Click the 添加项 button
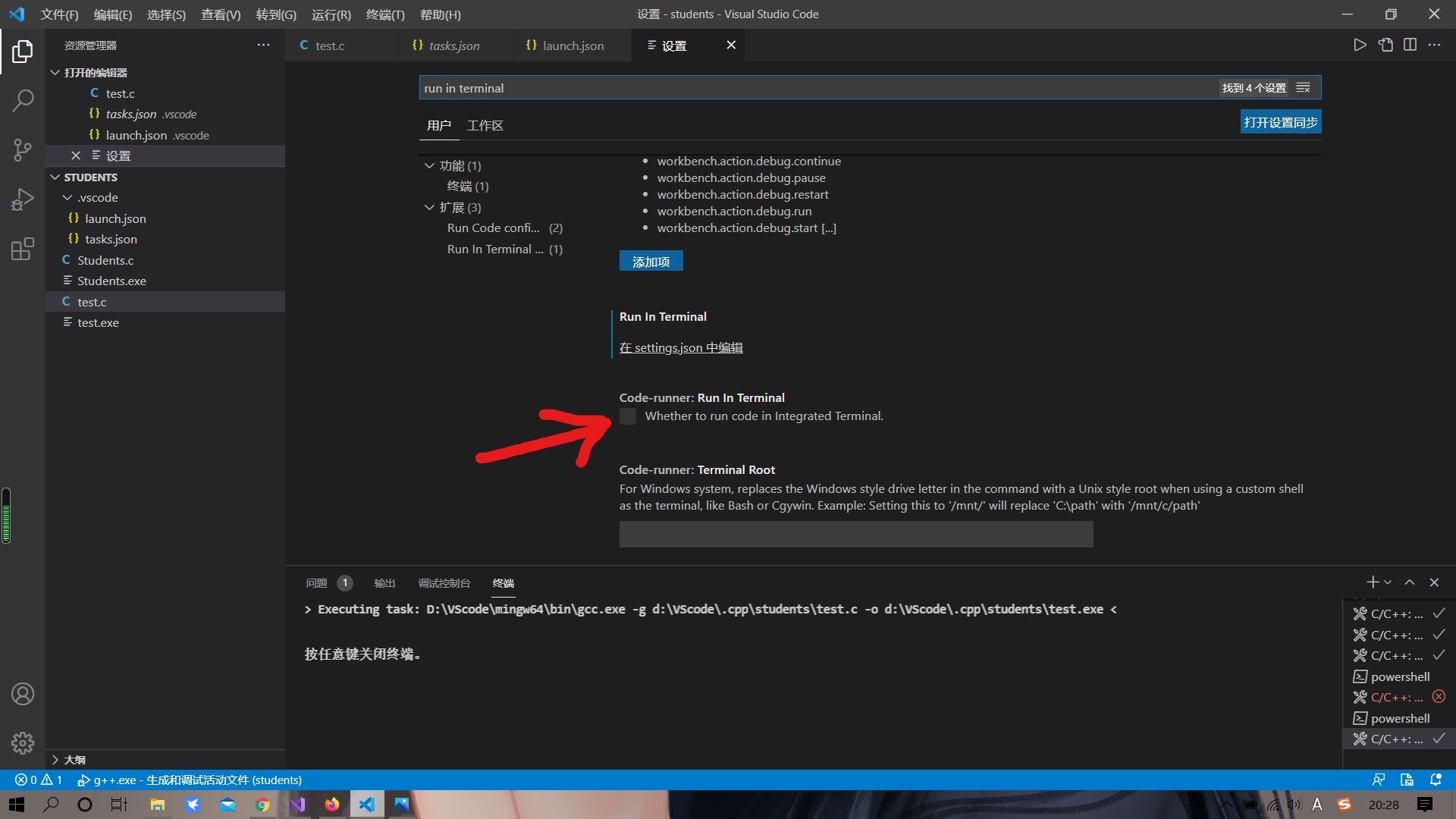The image size is (1456, 819). [651, 262]
